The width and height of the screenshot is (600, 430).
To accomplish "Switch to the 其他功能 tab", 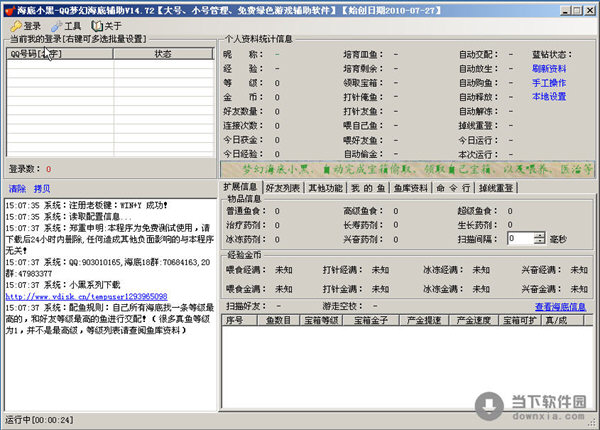I will point(326,187).
